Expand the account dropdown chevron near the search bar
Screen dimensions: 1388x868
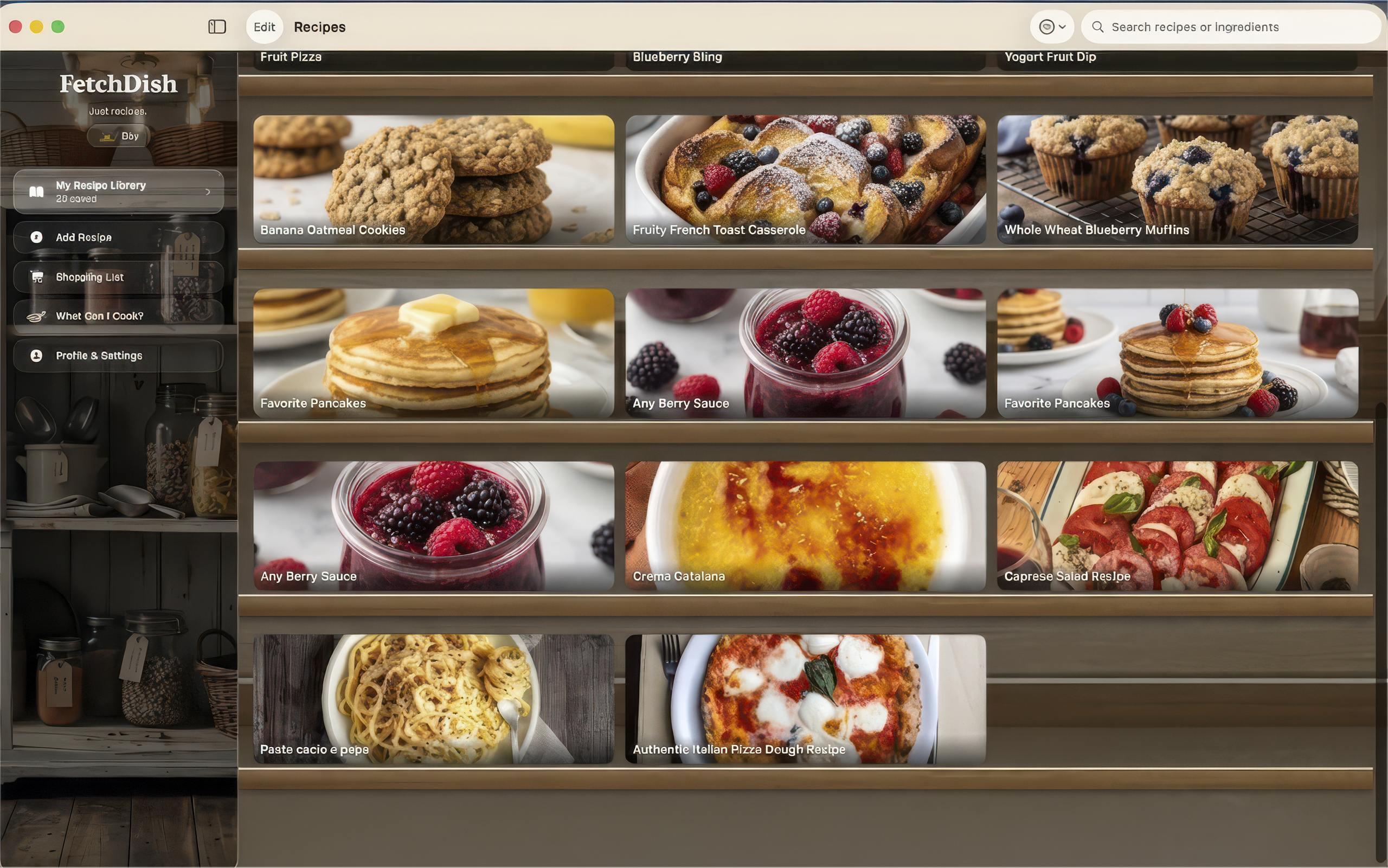tap(1062, 27)
